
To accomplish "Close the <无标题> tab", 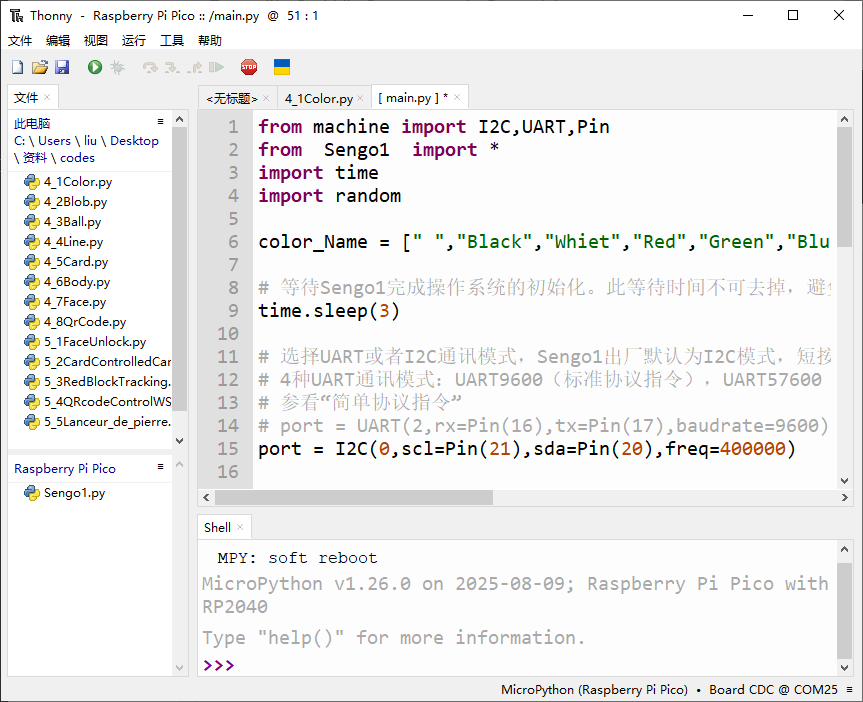I will coord(266,98).
